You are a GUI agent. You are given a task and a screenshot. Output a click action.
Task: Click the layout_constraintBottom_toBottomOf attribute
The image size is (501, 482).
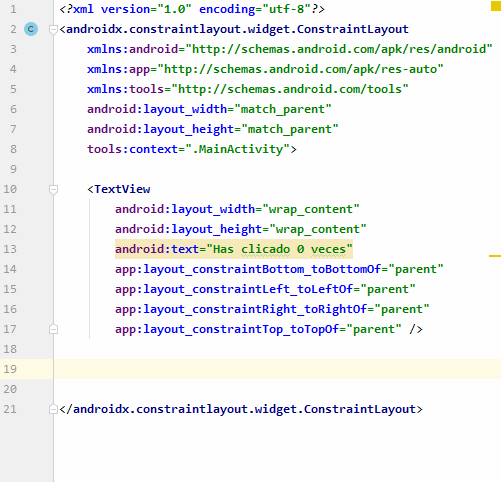point(248,269)
